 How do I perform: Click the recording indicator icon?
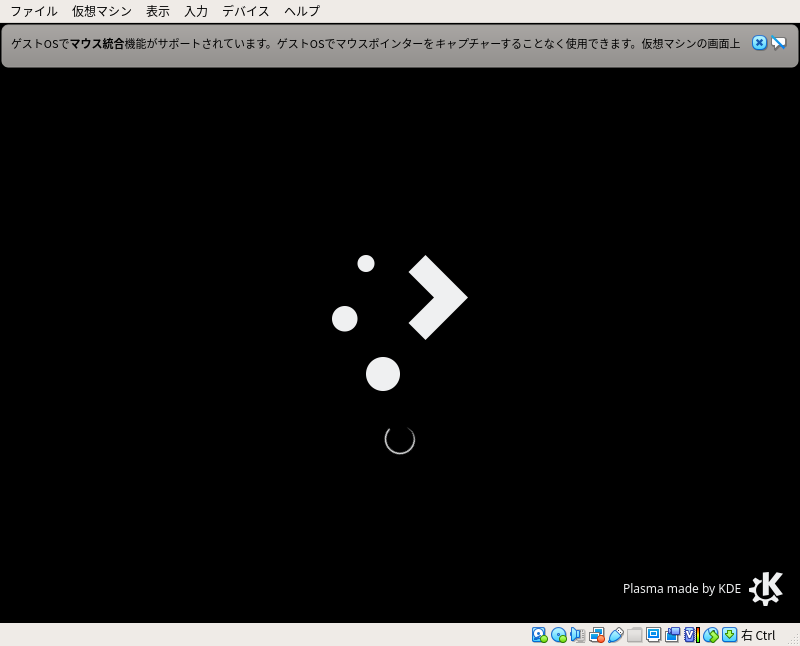point(671,635)
